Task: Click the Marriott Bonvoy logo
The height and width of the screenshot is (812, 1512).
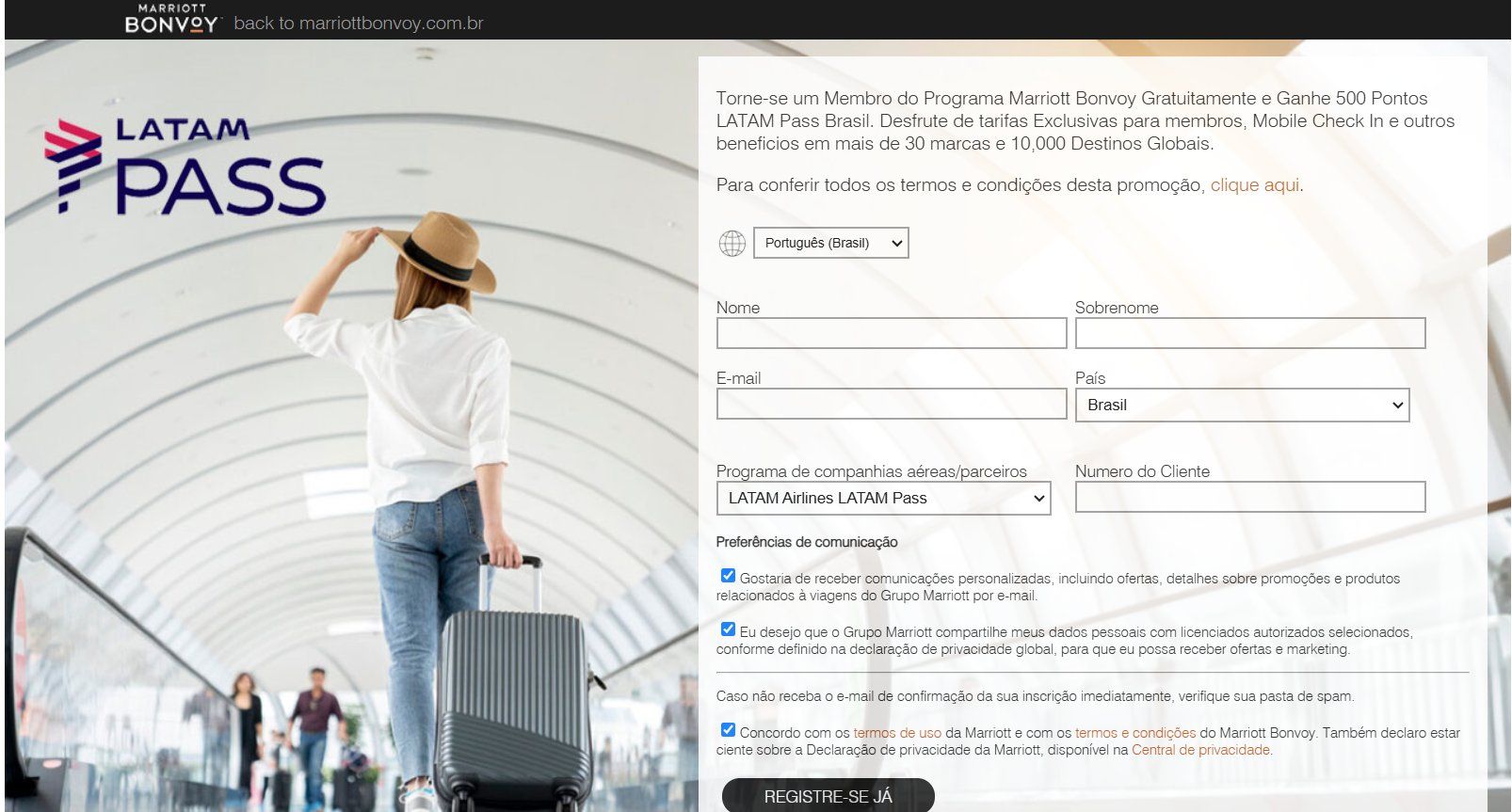Action: tap(171, 20)
